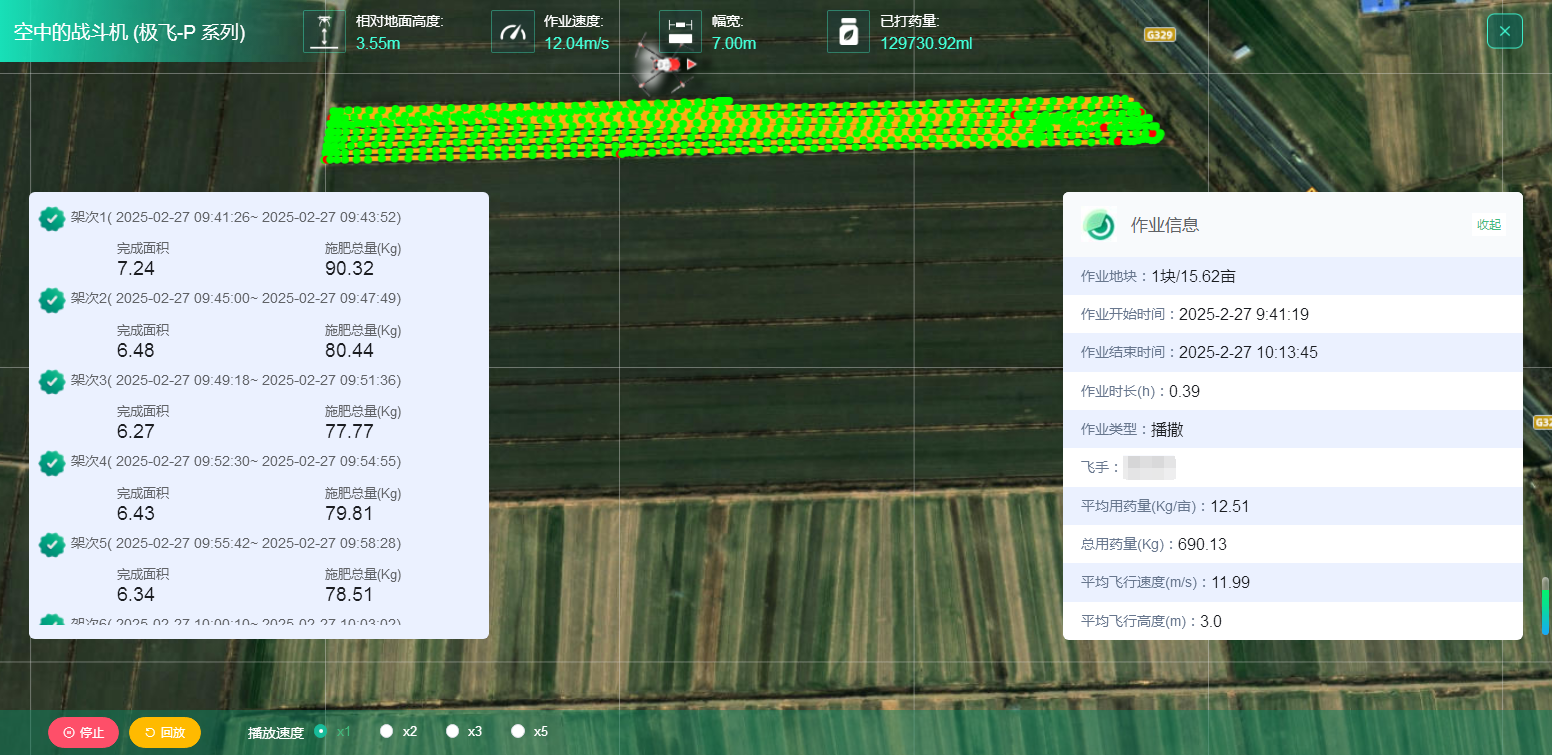Select x3 playback speed
Viewport: 1552px width, 755px height.
coord(452,731)
